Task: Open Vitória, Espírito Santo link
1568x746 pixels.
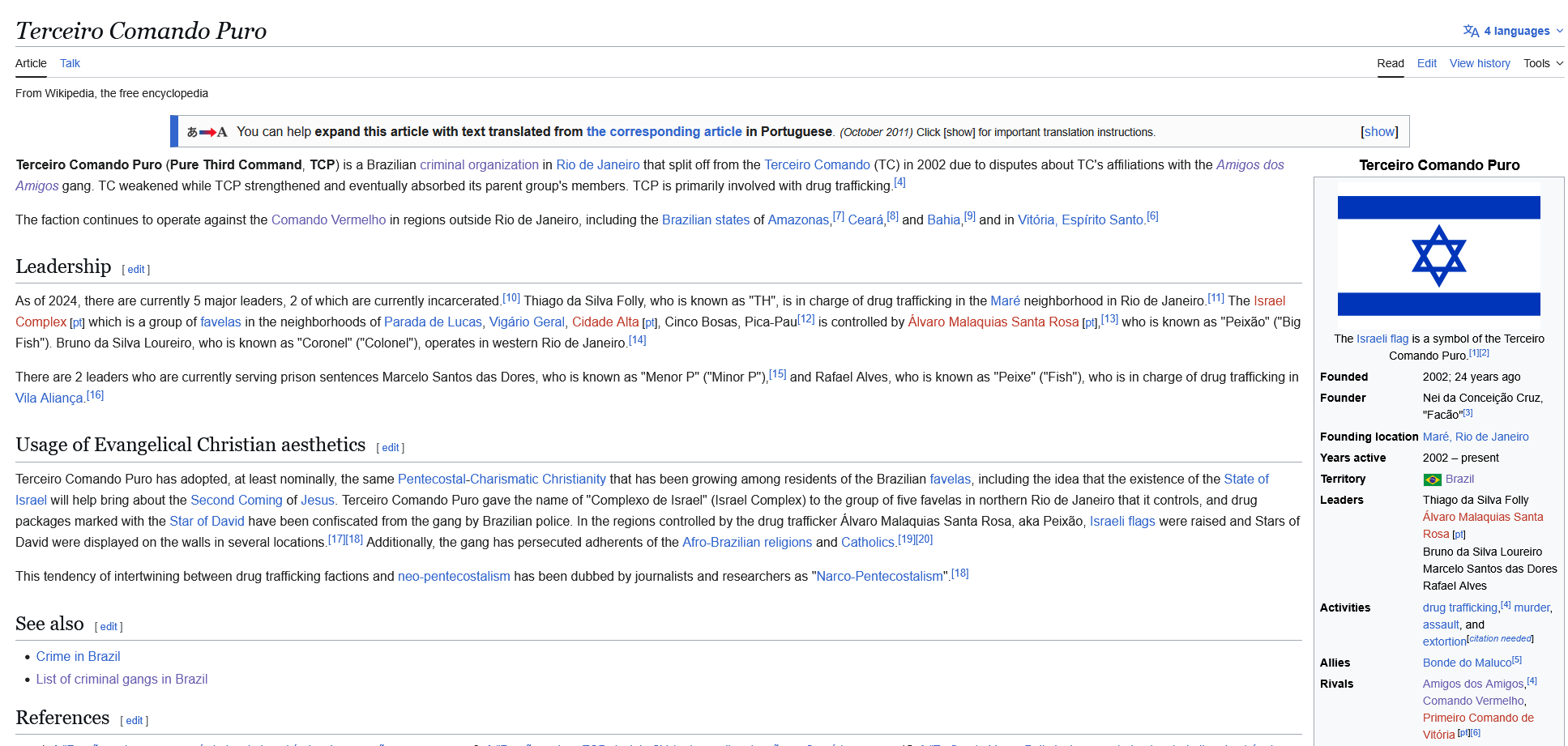Action: [1080, 220]
